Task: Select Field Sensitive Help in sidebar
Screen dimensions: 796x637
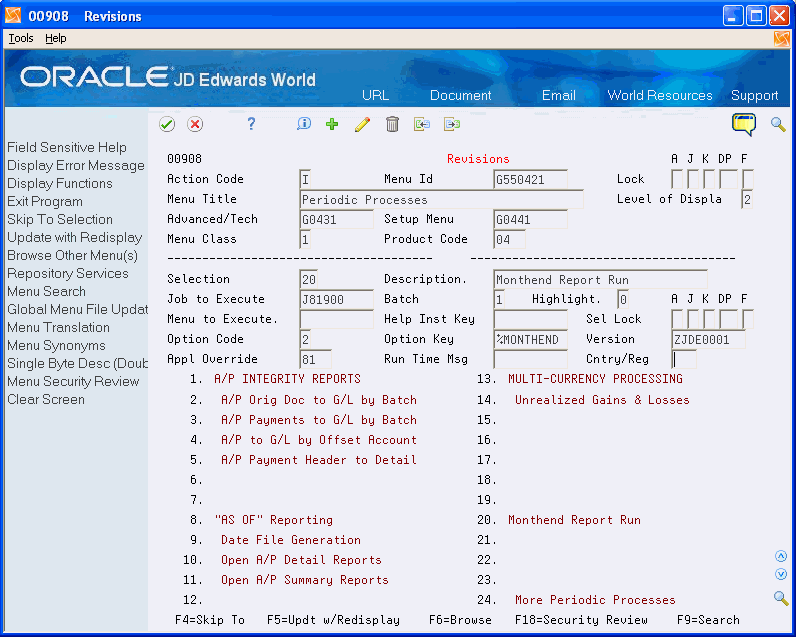Action: [x=67, y=147]
